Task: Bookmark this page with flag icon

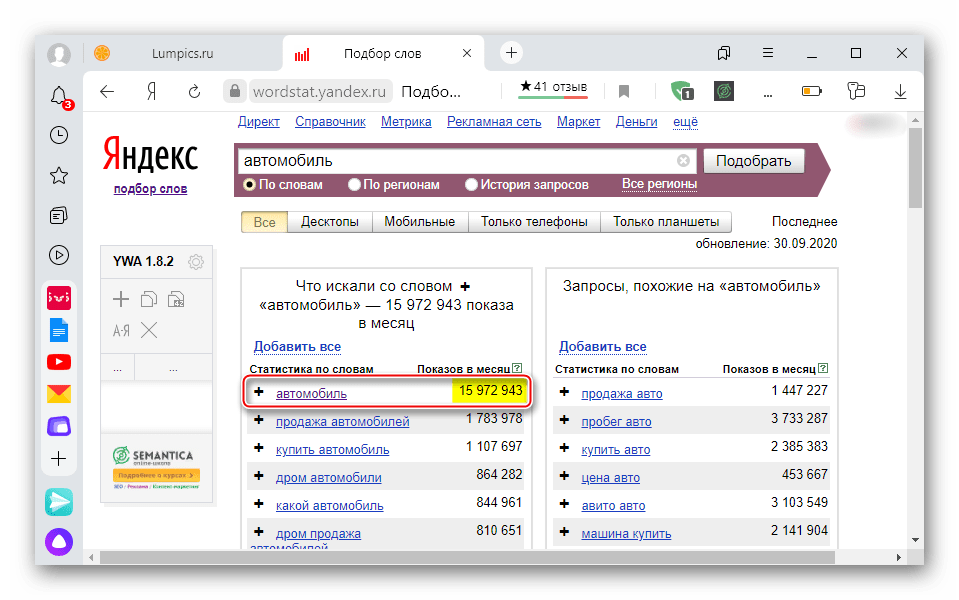Action: point(624,92)
